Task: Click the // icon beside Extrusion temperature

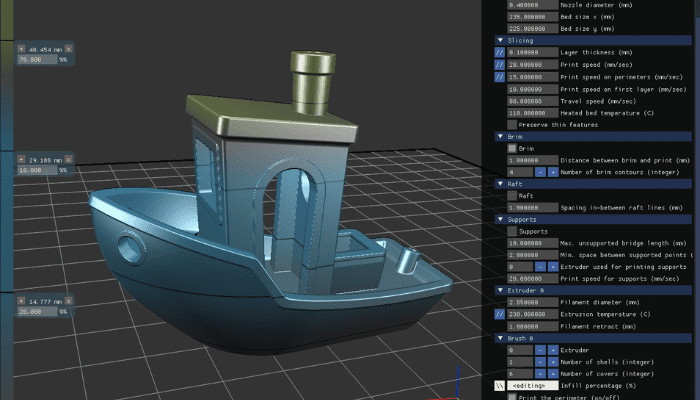Action: click(500, 314)
